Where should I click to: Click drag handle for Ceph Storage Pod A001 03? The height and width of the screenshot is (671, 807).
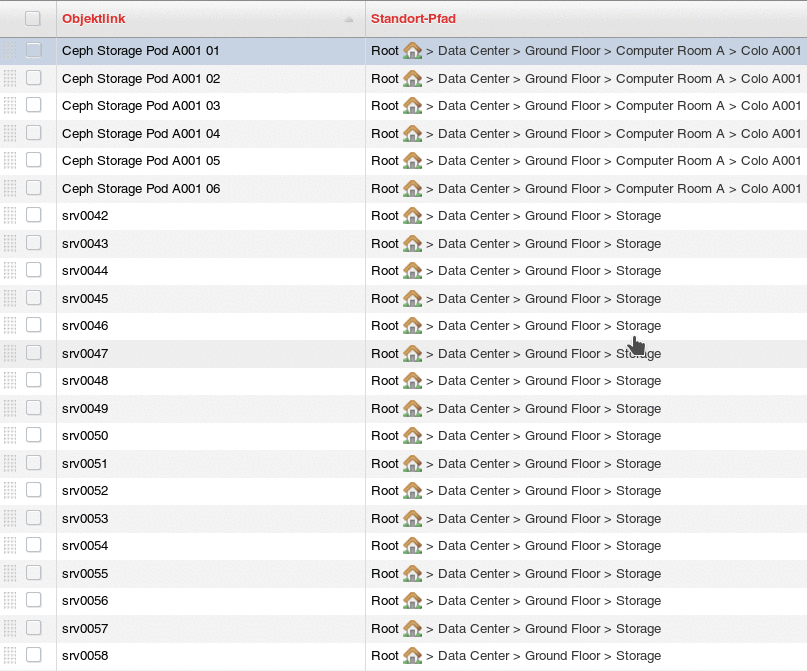pos(10,106)
